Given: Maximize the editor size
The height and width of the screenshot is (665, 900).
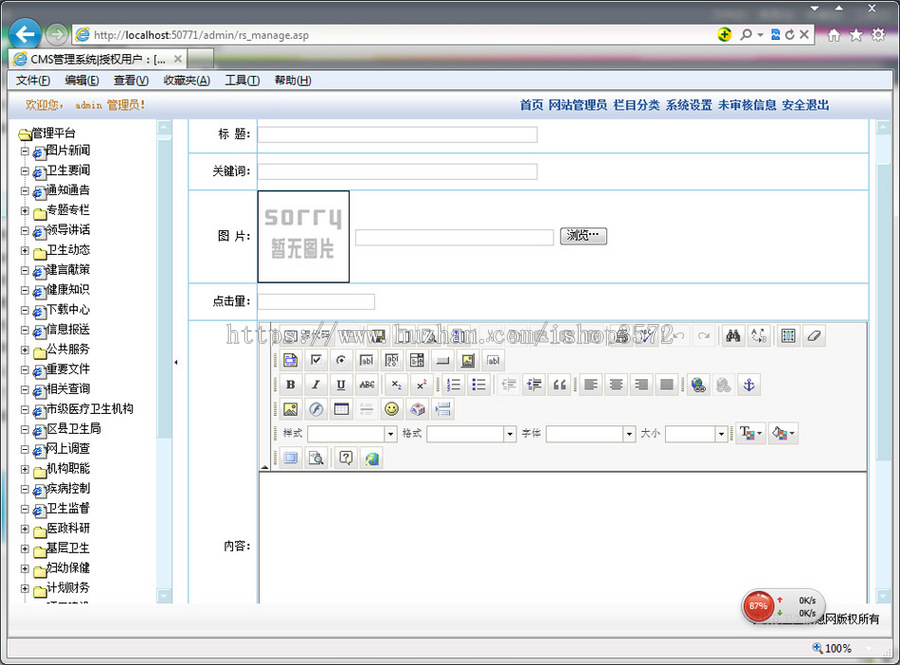Looking at the screenshot, I should pyautogui.click(x=290, y=458).
